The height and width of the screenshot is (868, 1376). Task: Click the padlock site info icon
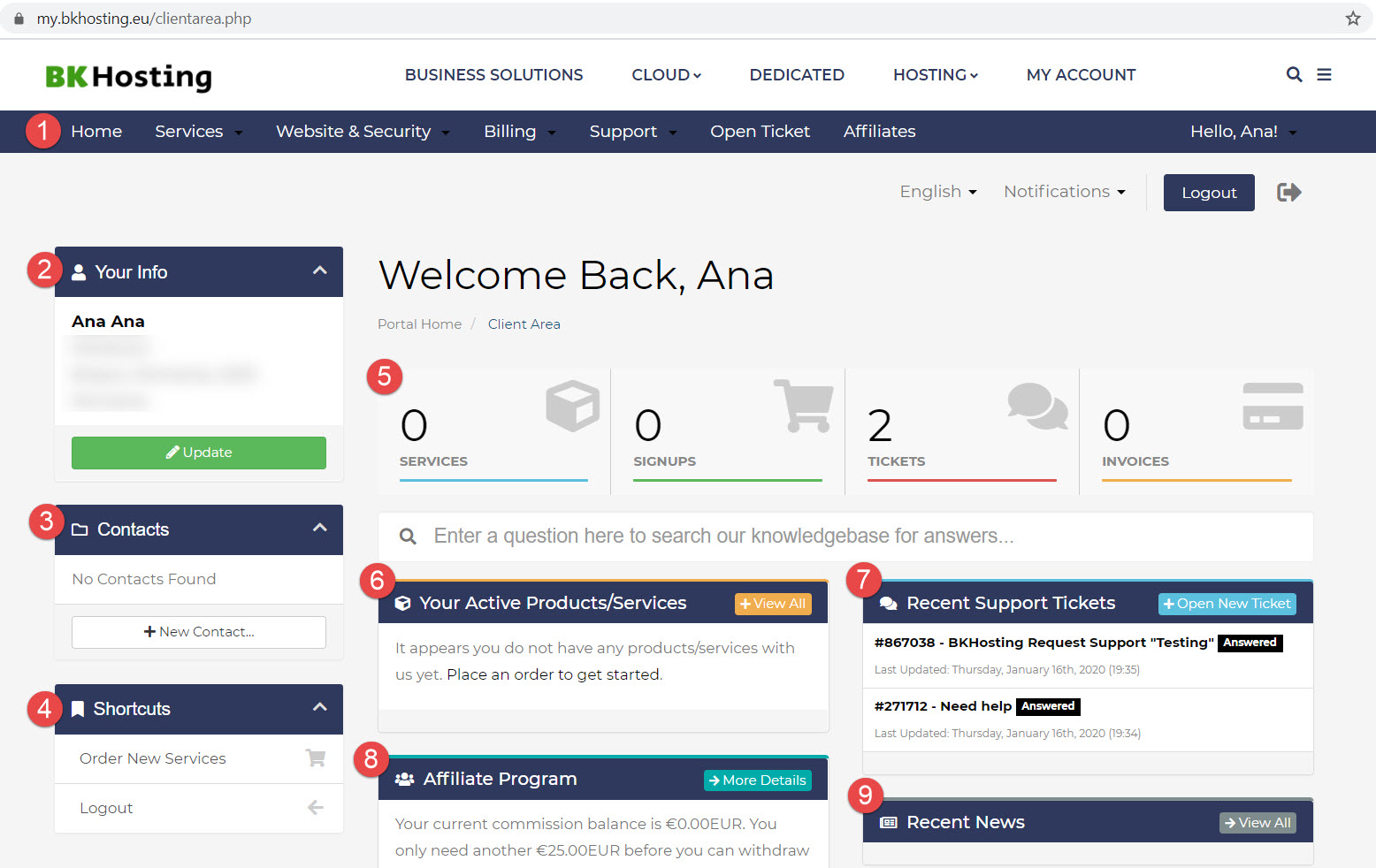[x=19, y=19]
